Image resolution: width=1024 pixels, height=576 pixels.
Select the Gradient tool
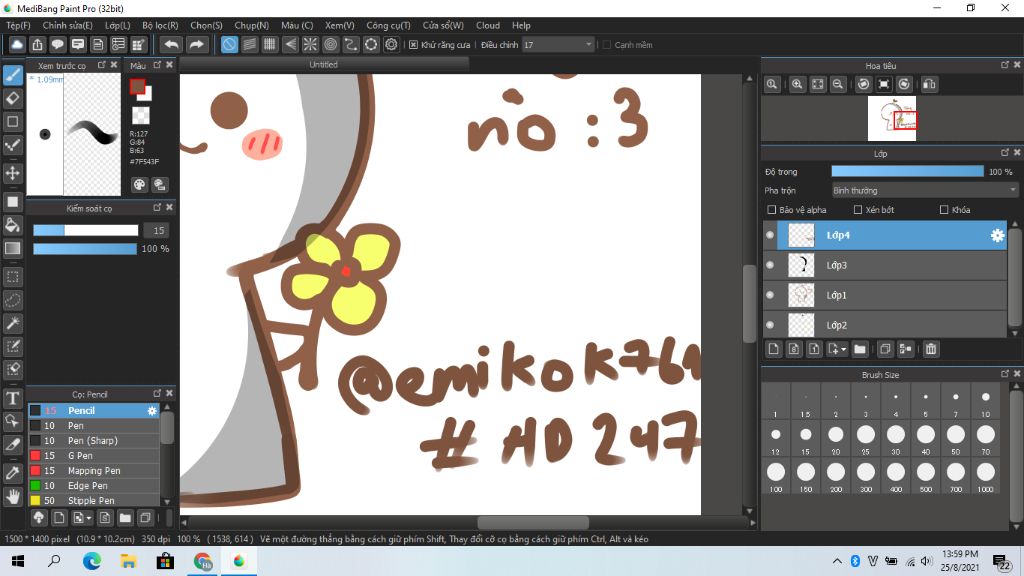click(x=12, y=248)
